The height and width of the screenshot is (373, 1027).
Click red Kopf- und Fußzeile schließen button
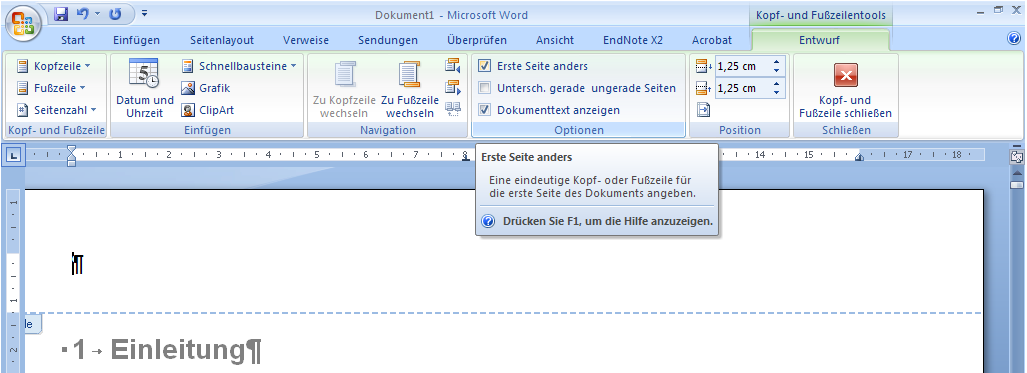(x=846, y=88)
